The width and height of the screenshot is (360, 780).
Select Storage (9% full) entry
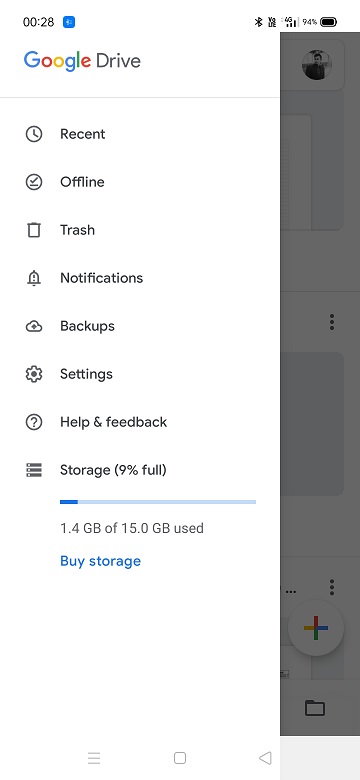click(140, 470)
